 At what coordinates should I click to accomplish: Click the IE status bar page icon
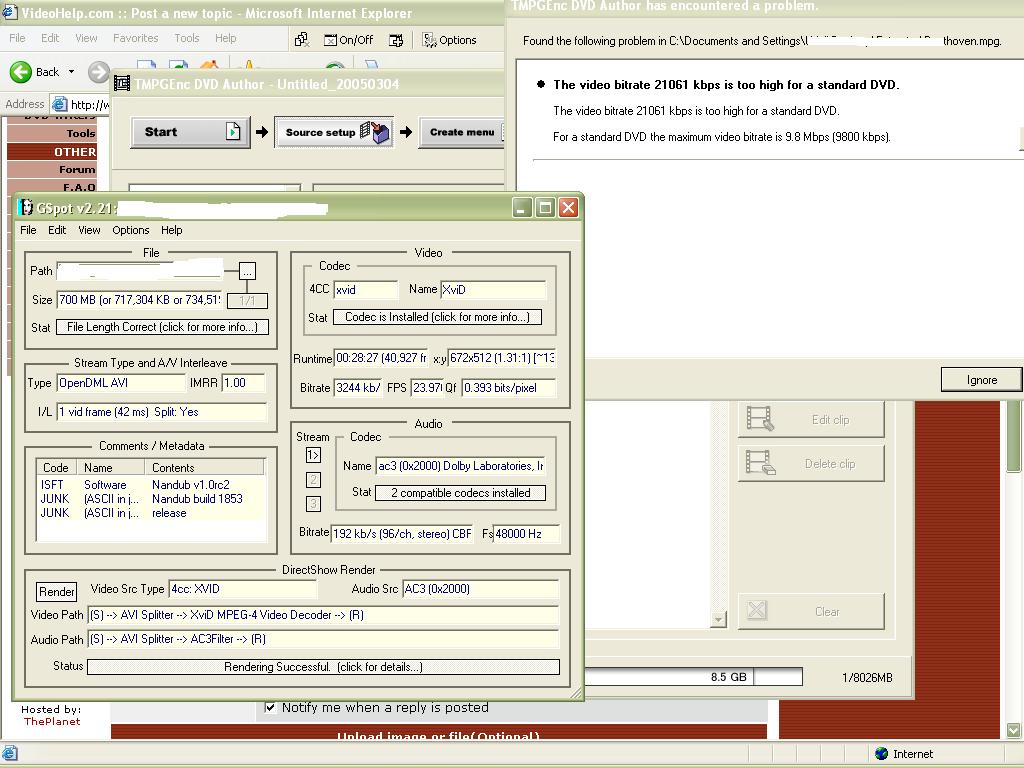[10, 753]
